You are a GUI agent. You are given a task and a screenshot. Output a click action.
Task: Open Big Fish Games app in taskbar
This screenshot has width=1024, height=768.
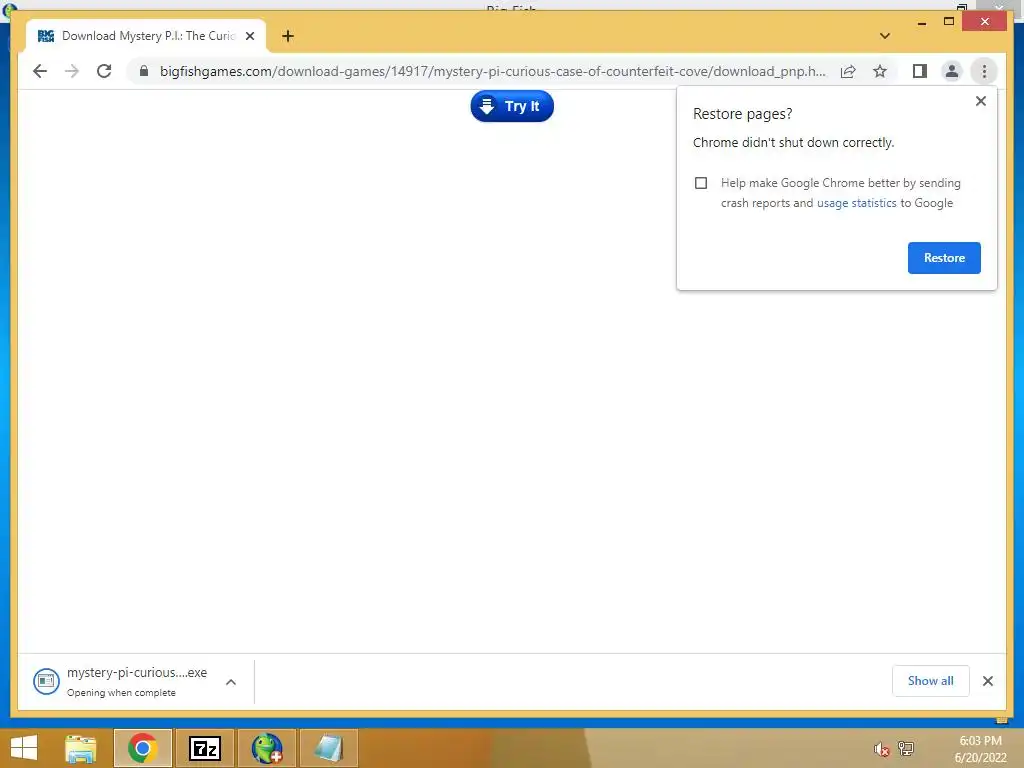[266, 748]
